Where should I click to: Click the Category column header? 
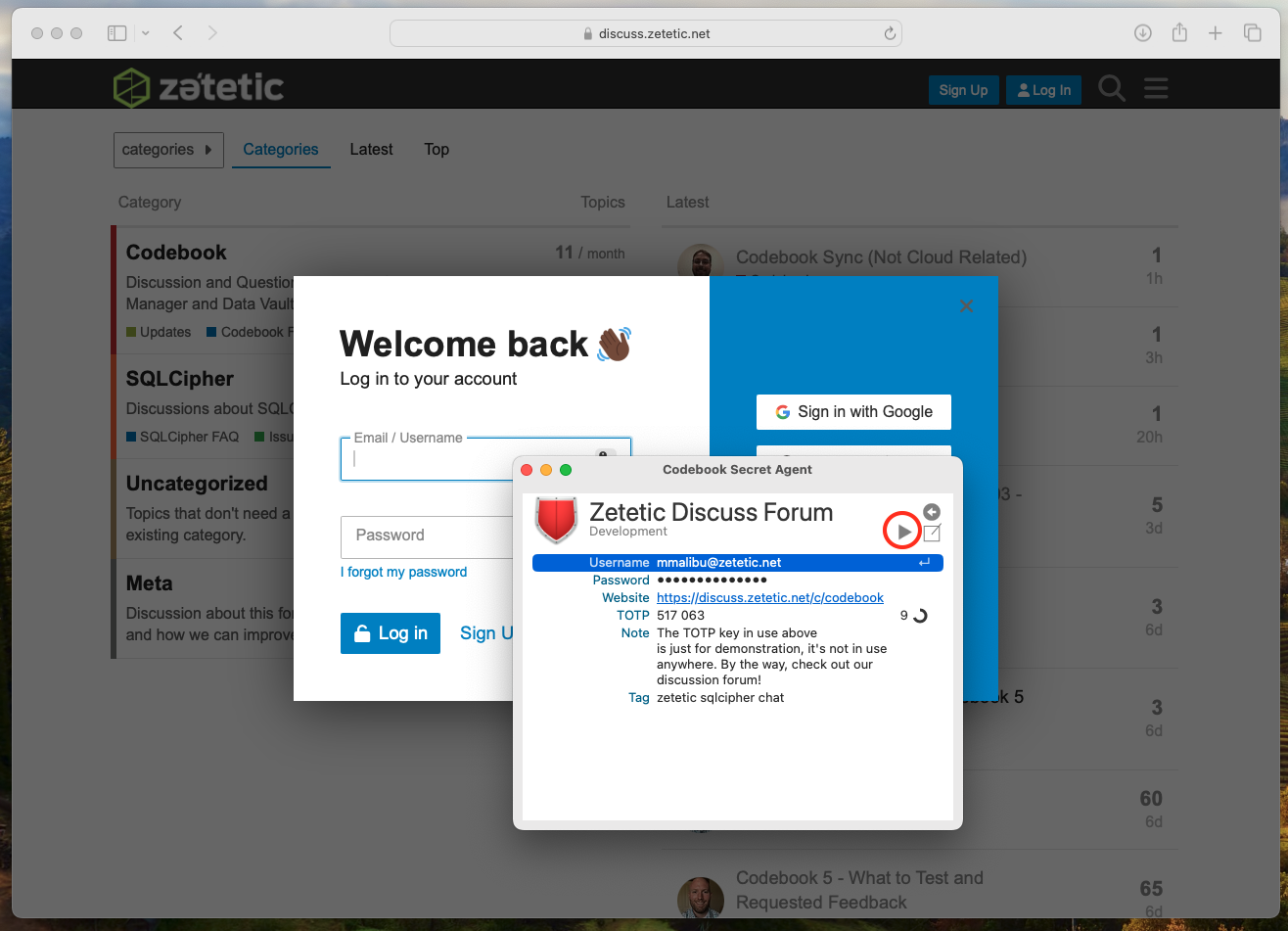(x=150, y=203)
